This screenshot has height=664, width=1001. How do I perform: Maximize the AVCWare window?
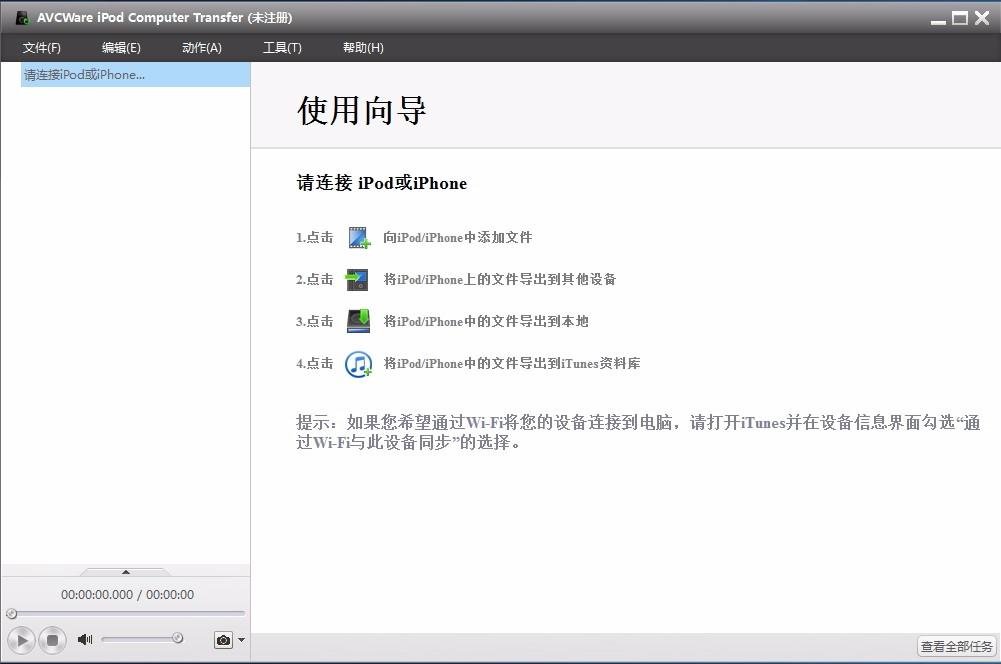(x=960, y=18)
